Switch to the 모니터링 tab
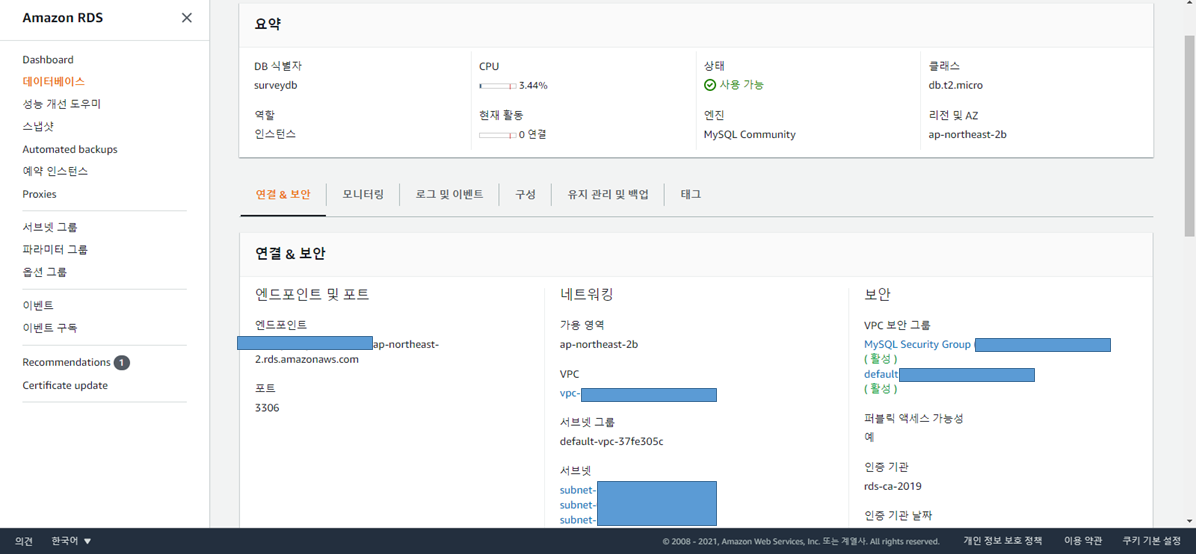Viewport: 1196px width, 554px height. [x=363, y=195]
